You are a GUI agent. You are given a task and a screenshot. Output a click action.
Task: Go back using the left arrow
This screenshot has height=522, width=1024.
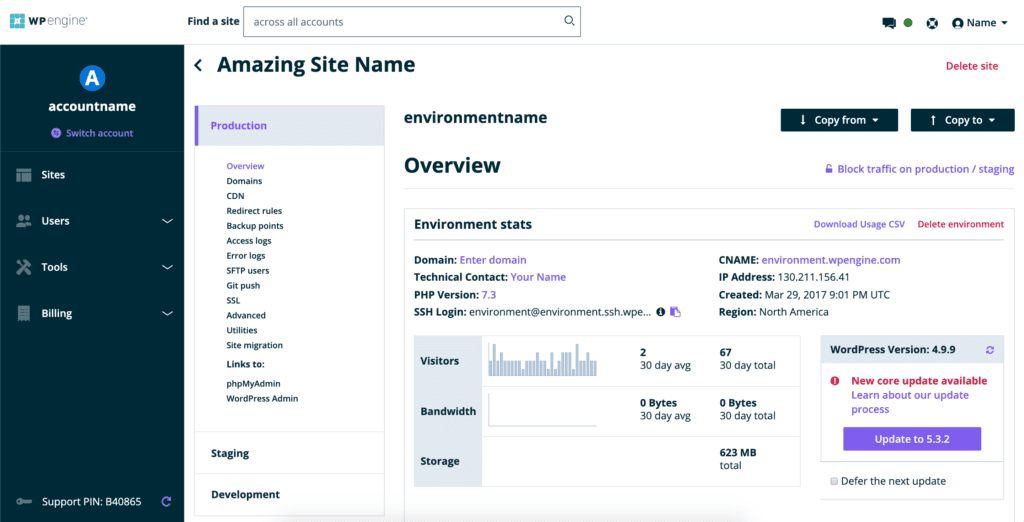tap(198, 66)
